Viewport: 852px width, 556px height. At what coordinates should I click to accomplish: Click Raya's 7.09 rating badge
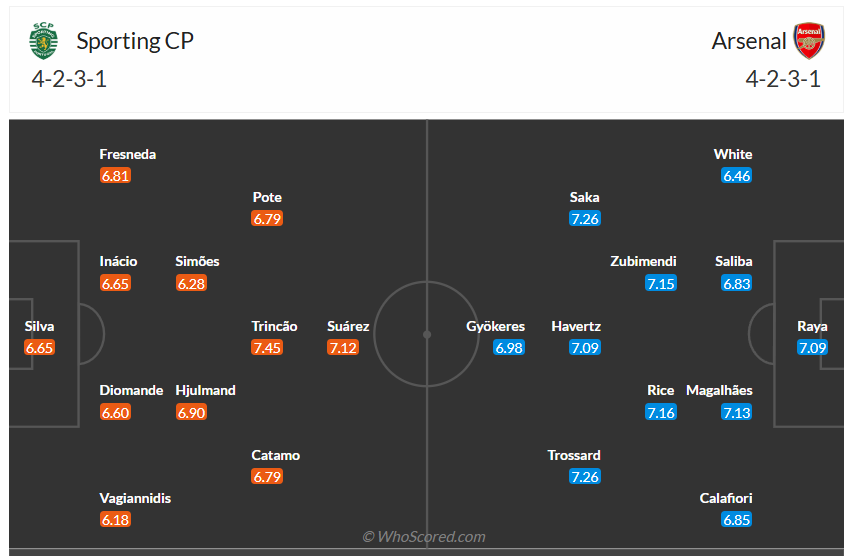pos(812,348)
